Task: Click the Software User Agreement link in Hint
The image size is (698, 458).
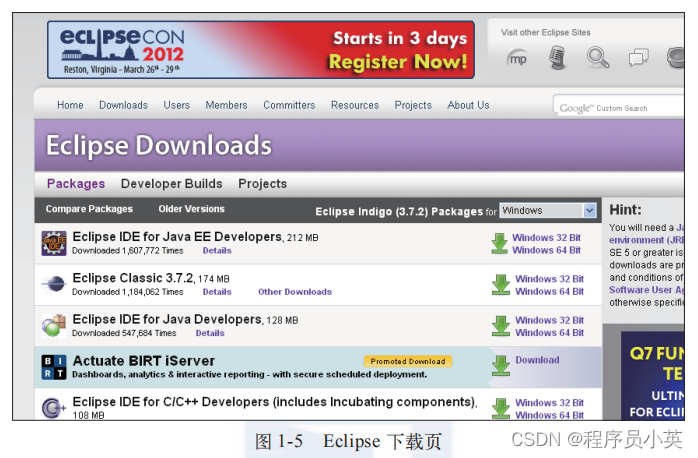Action: click(646, 290)
